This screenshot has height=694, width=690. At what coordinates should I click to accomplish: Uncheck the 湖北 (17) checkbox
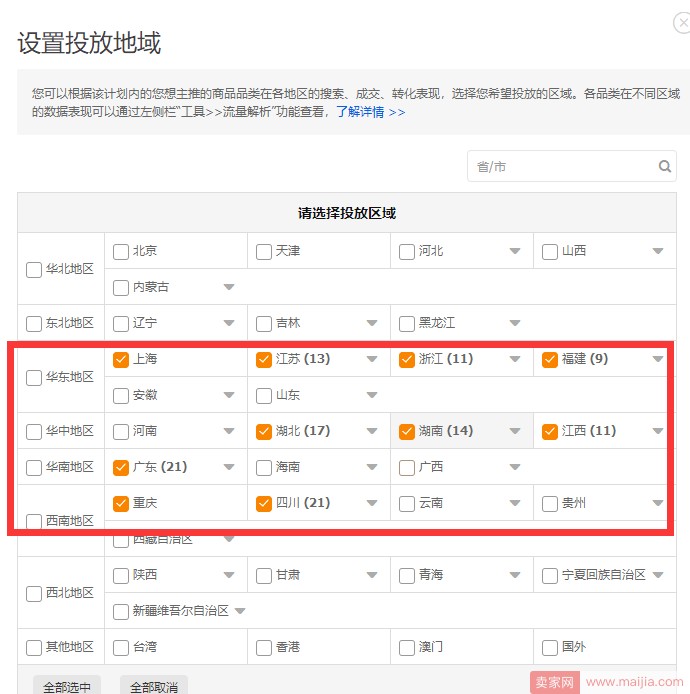pos(264,432)
